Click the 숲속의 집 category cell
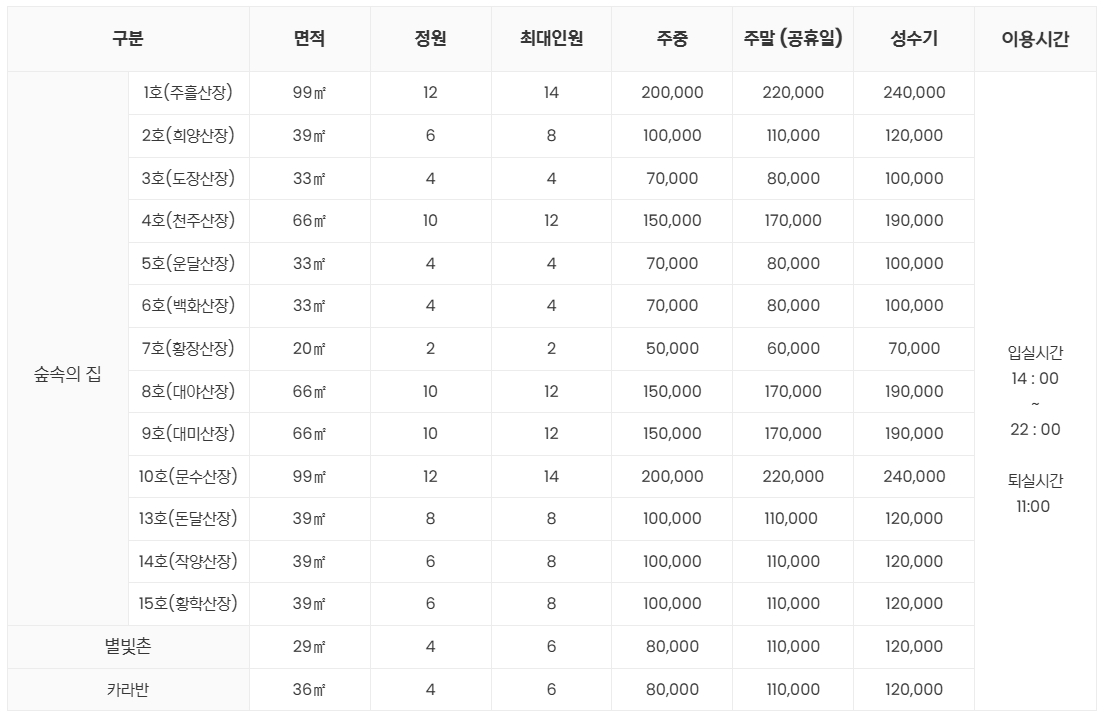Viewport: 1104px width, 720px height. click(x=68, y=377)
